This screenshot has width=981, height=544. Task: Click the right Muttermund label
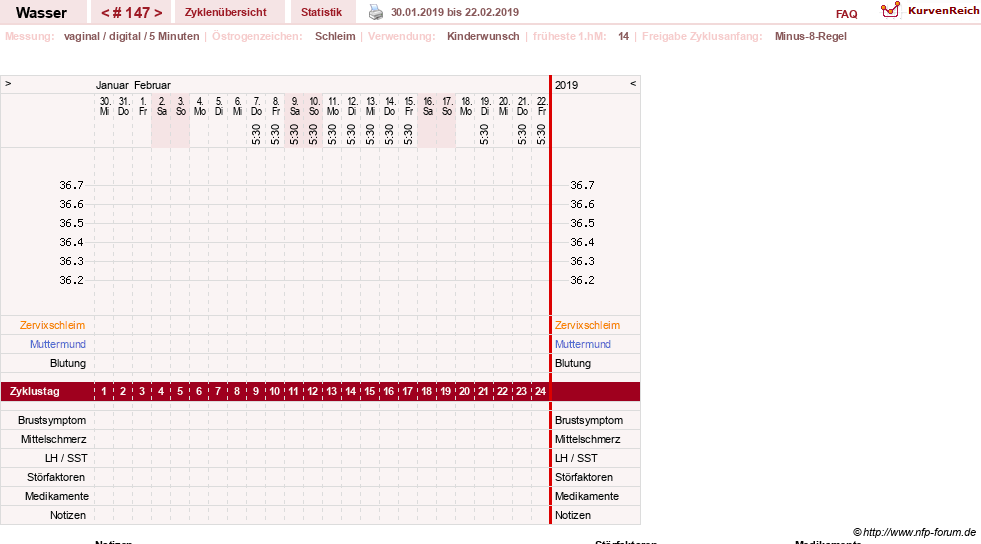[582, 344]
